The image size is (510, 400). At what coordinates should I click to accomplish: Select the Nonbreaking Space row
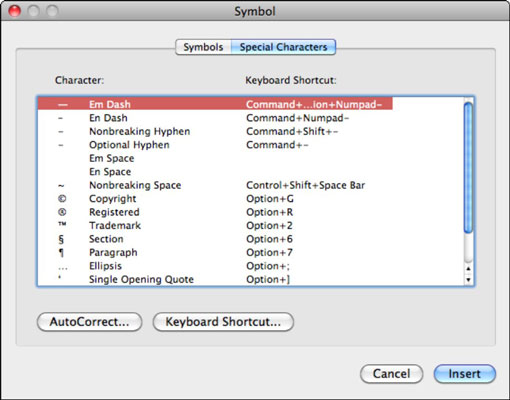pyautogui.click(x=251, y=185)
